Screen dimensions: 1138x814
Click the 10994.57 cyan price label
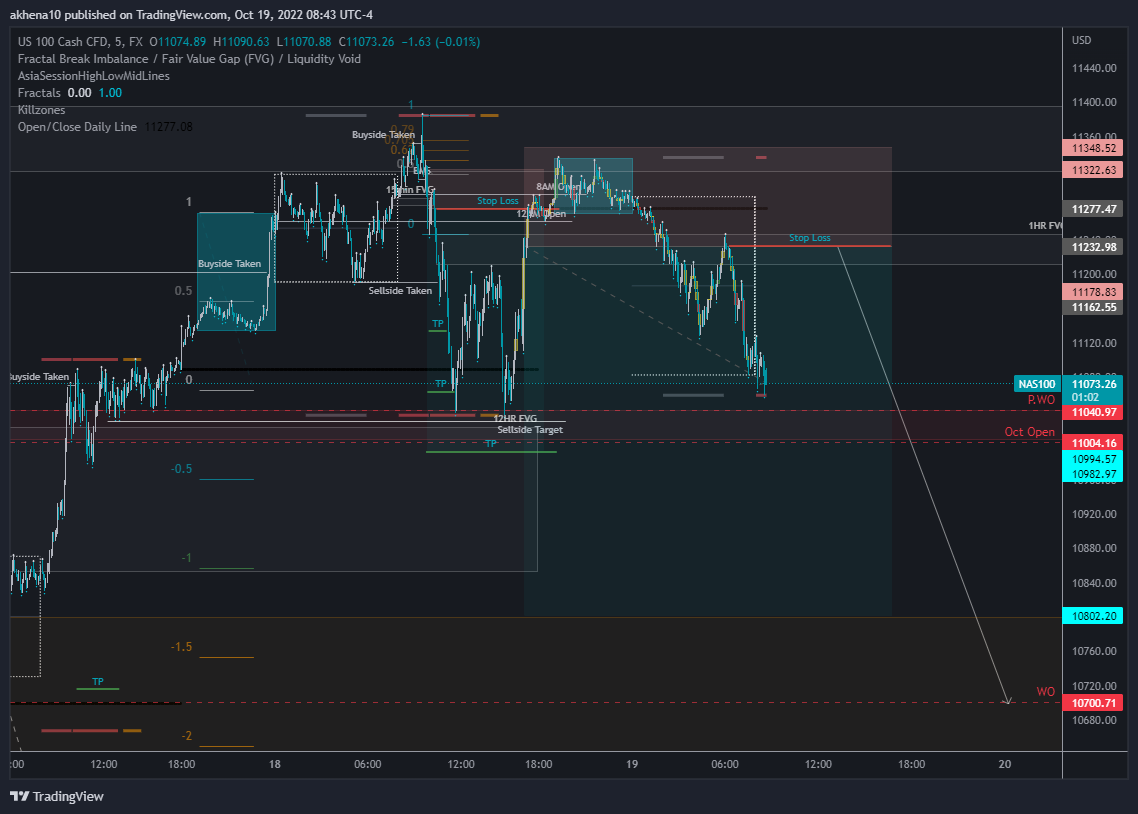(1093, 459)
